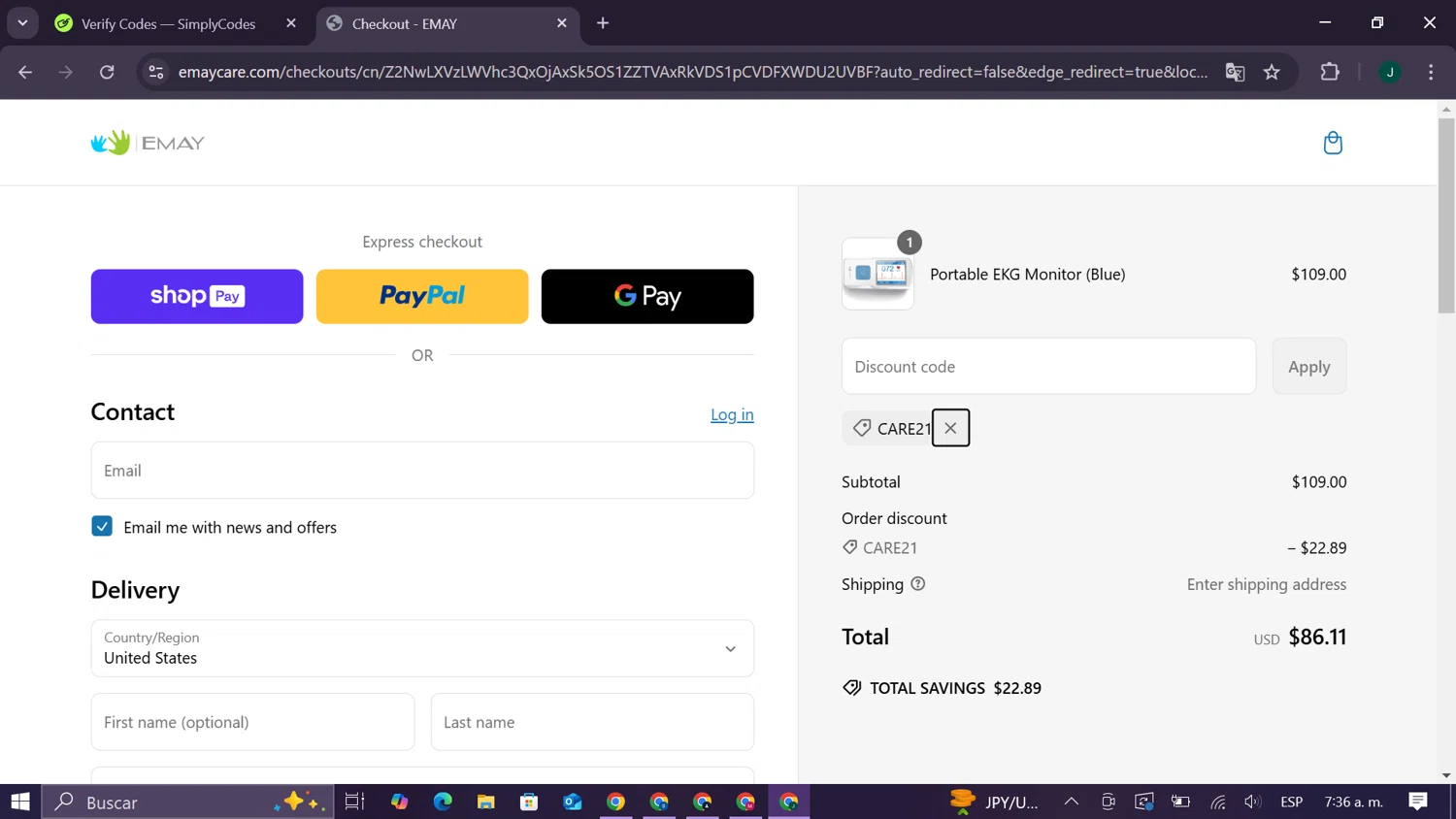This screenshot has height=819, width=1456.
Task: Open the Windows Start menu
Action: click(x=20, y=802)
